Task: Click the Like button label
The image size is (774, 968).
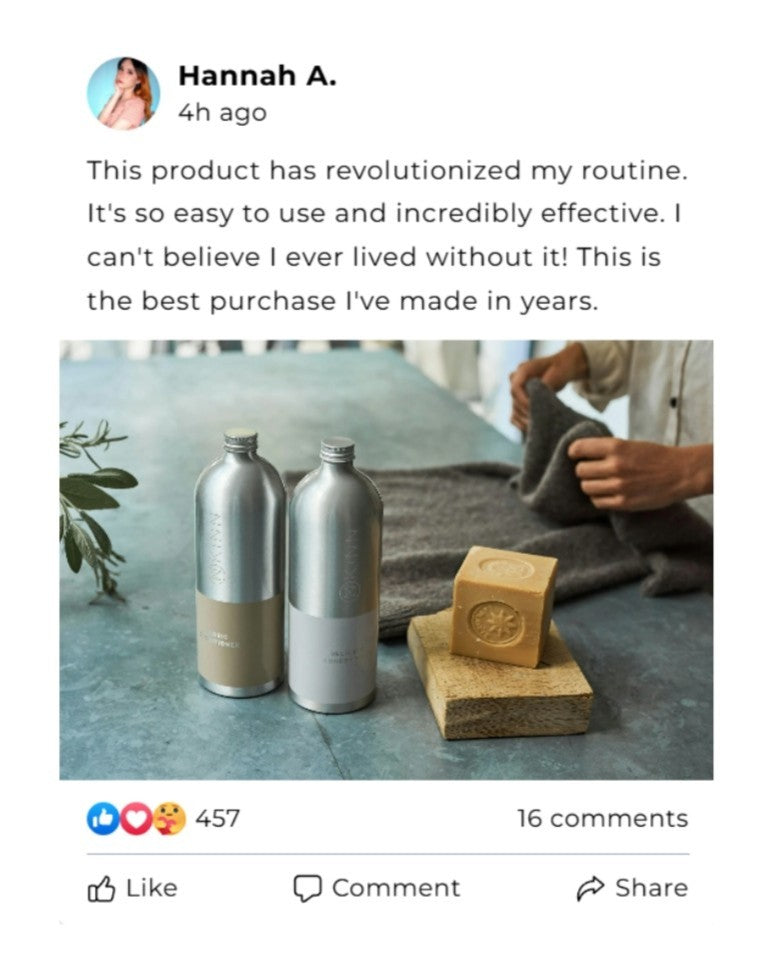Action: [152, 888]
